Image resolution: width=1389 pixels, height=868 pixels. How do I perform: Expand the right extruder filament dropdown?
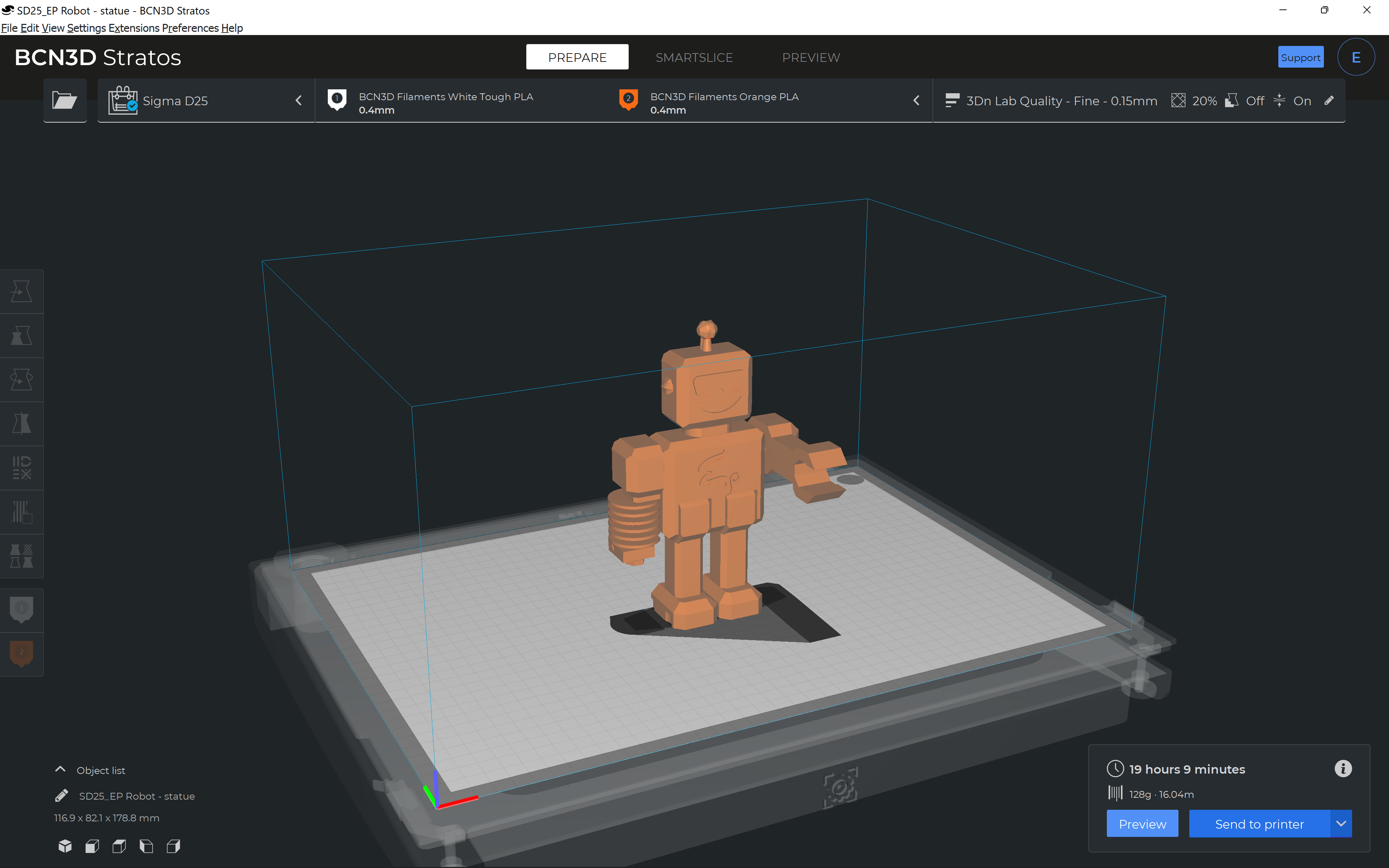(916, 100)
